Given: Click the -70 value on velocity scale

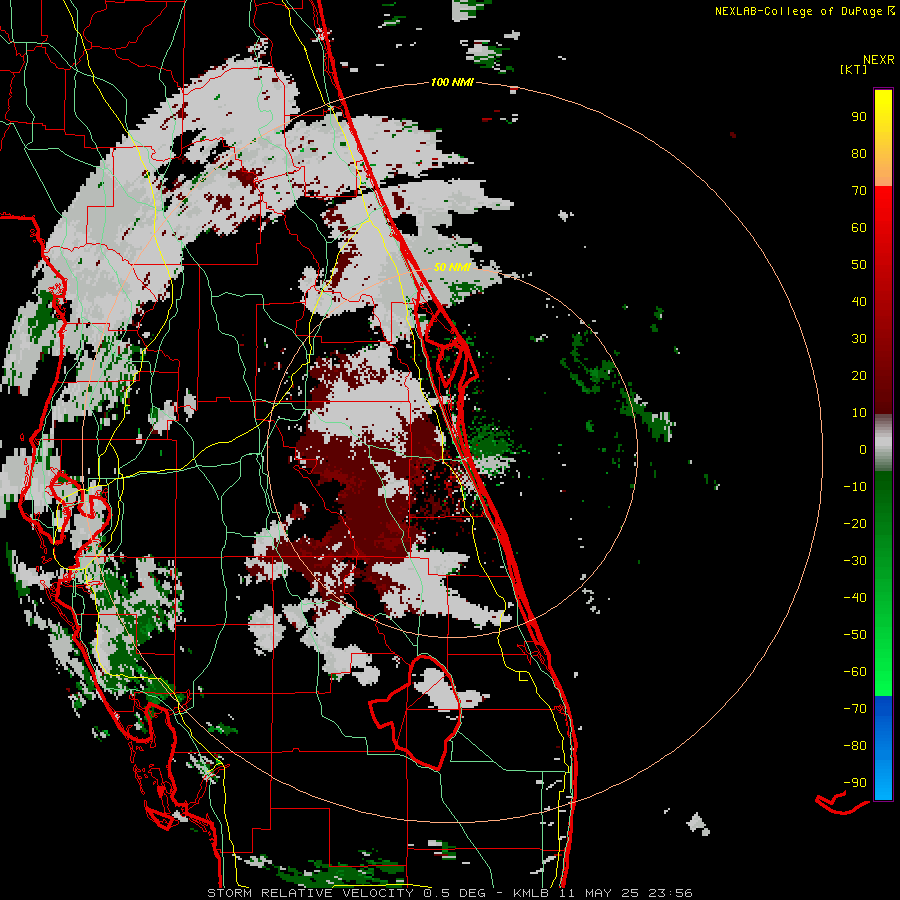Looking at the screenshot, I should coord(855,708).
